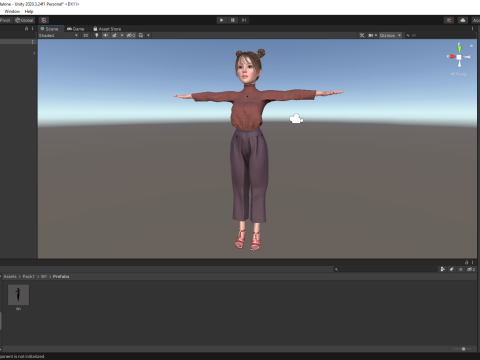This screenshot has width=480, height=360.
Task: Go to Assets in the breadcrumb
Action: point(10,277)
